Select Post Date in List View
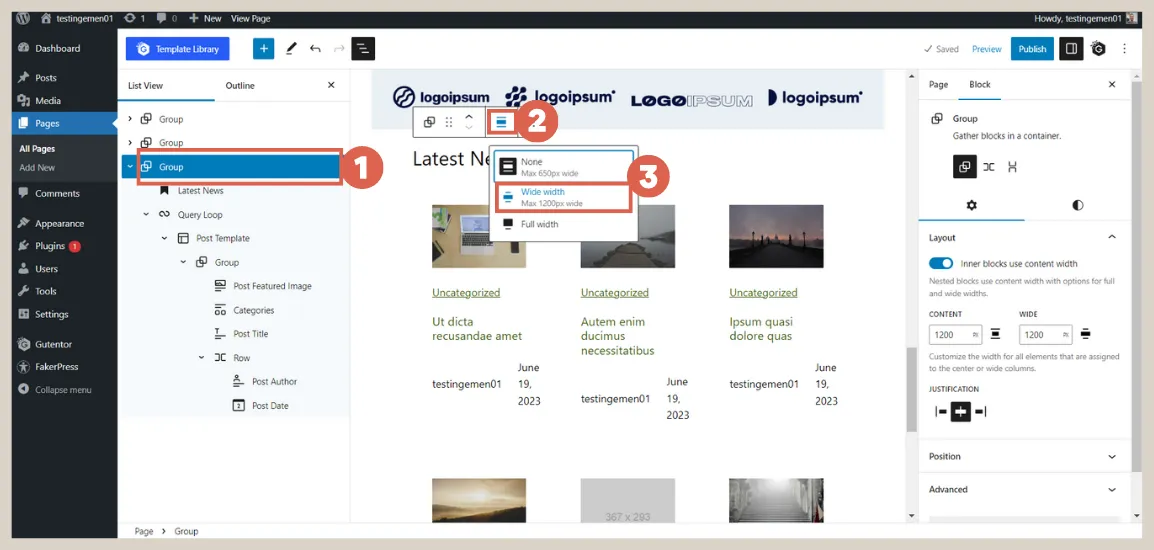Screen dimensions: 1154x550 click(x=270, y=406)
